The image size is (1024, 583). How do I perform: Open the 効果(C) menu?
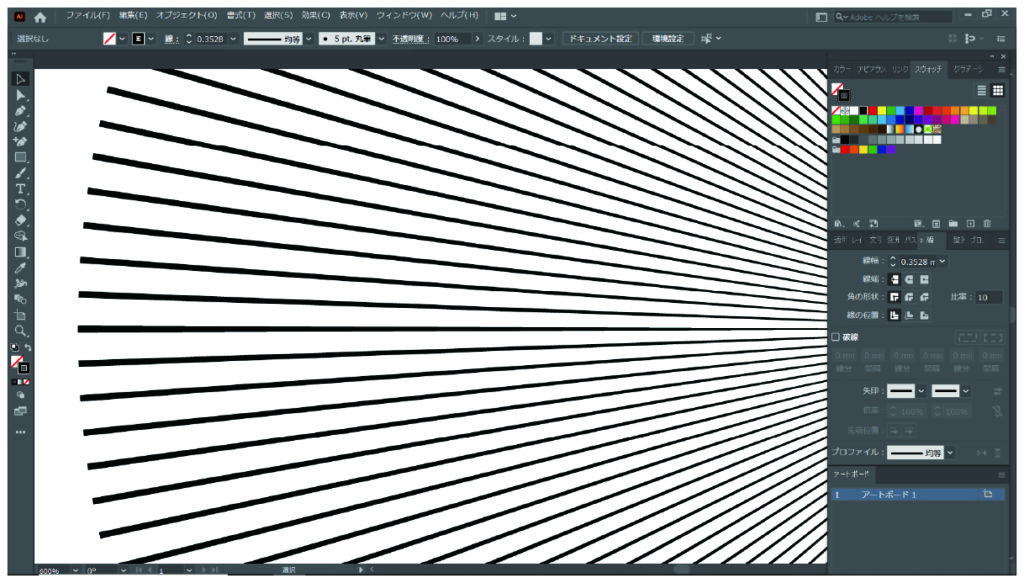pyautogui.click(x=315, y=15)
